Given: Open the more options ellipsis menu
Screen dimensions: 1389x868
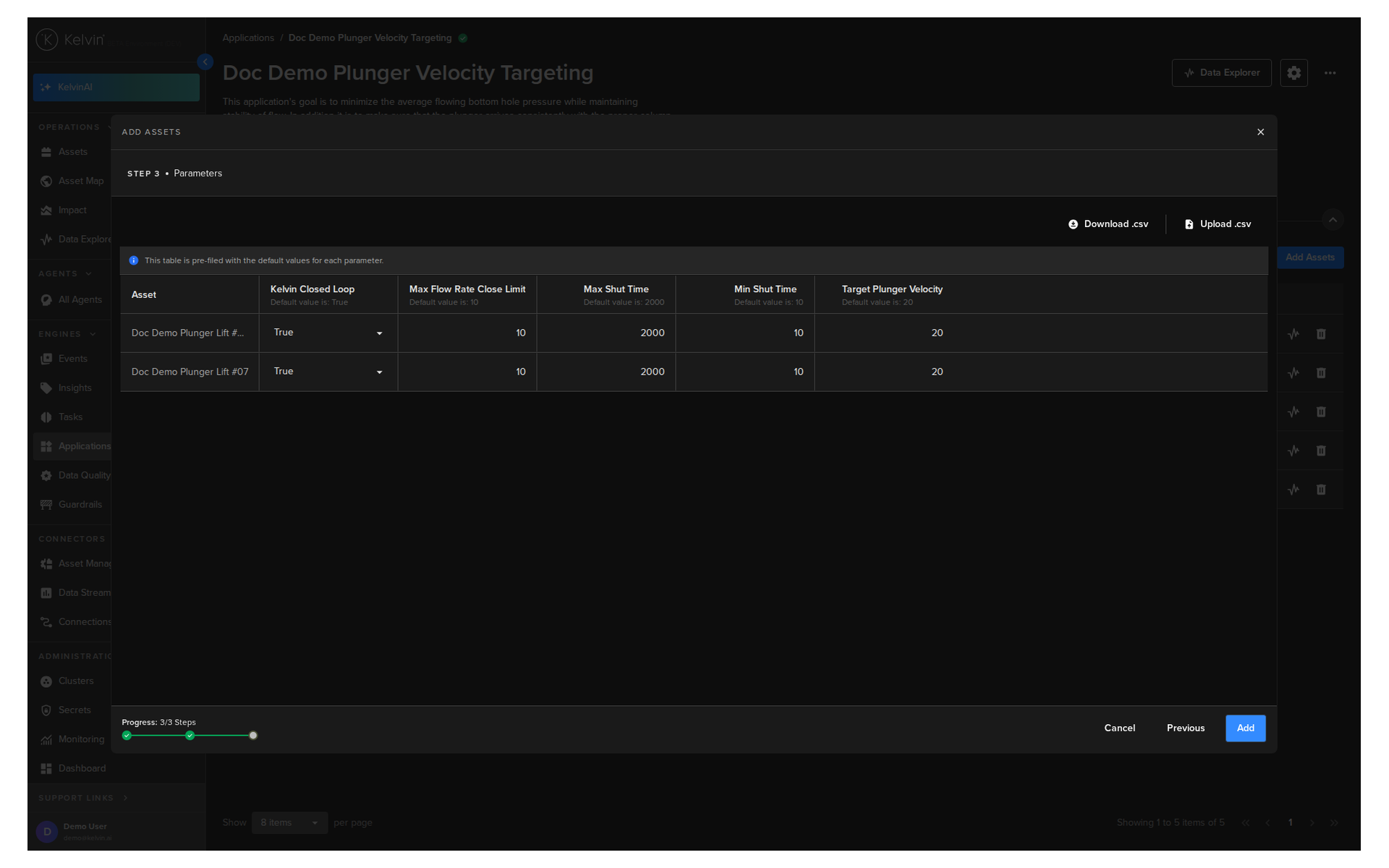Looking at the screenshot, I should [x=1330, y=73].
